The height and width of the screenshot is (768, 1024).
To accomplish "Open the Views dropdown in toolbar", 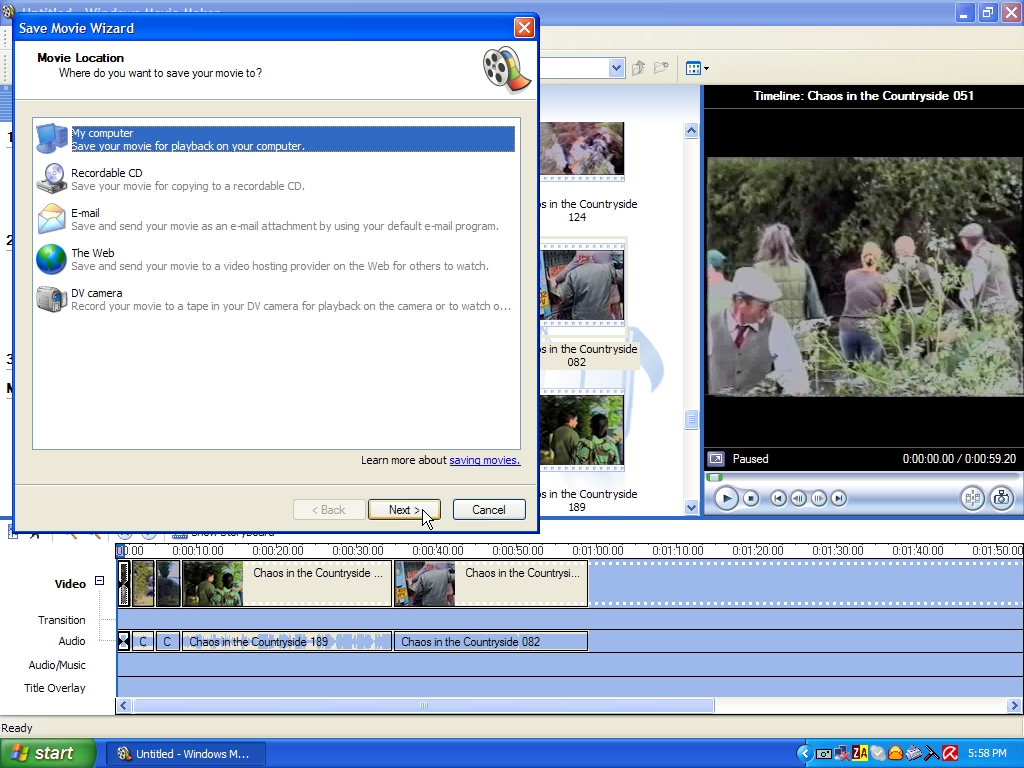I will (697, 69).
